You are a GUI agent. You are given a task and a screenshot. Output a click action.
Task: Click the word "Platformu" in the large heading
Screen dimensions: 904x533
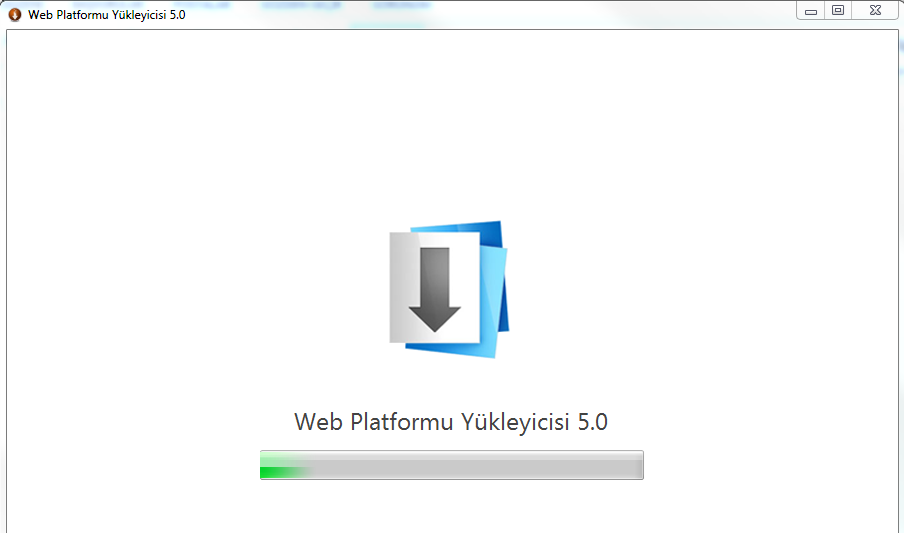(402, 422)
